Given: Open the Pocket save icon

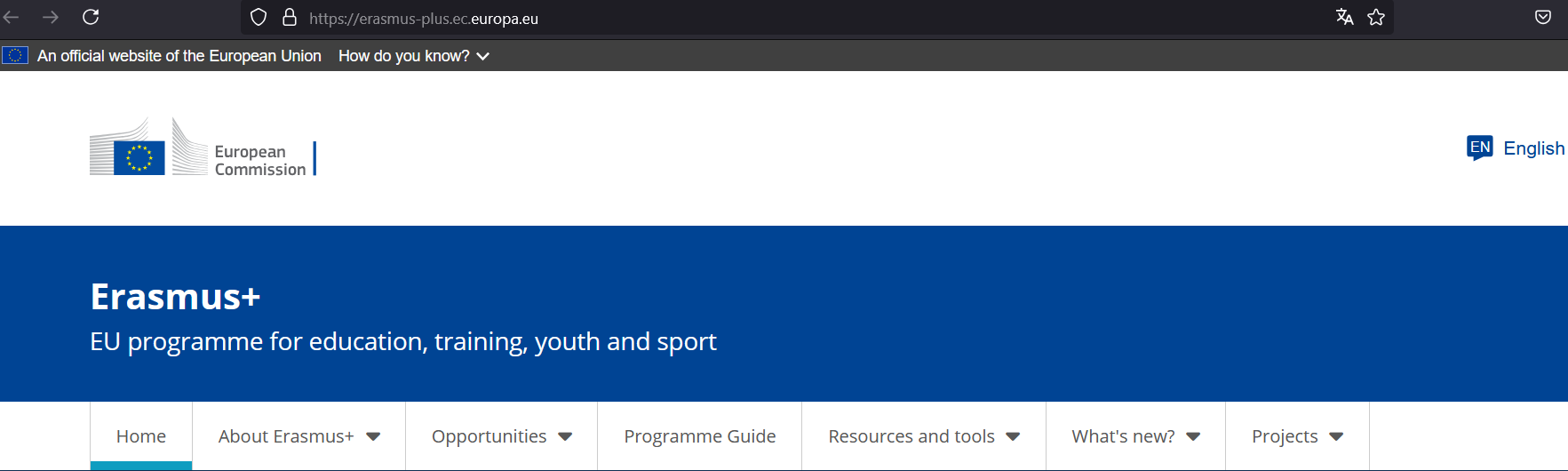Looking at the screenshot, I should pos(1543,17).
